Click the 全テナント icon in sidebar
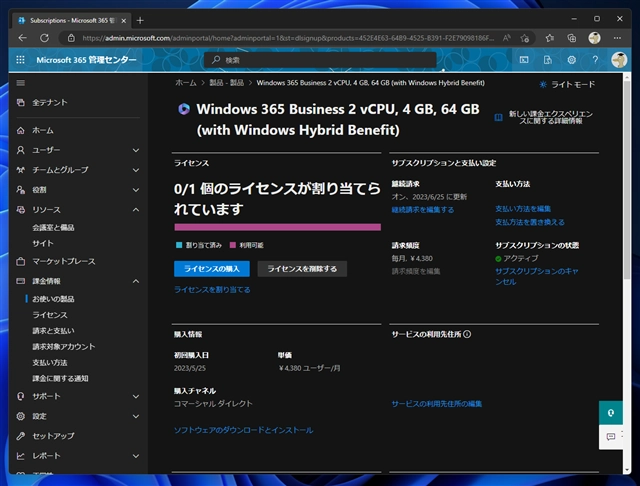Screen dimensions: 640x486 pyautogui.click(x=20, y=102)
